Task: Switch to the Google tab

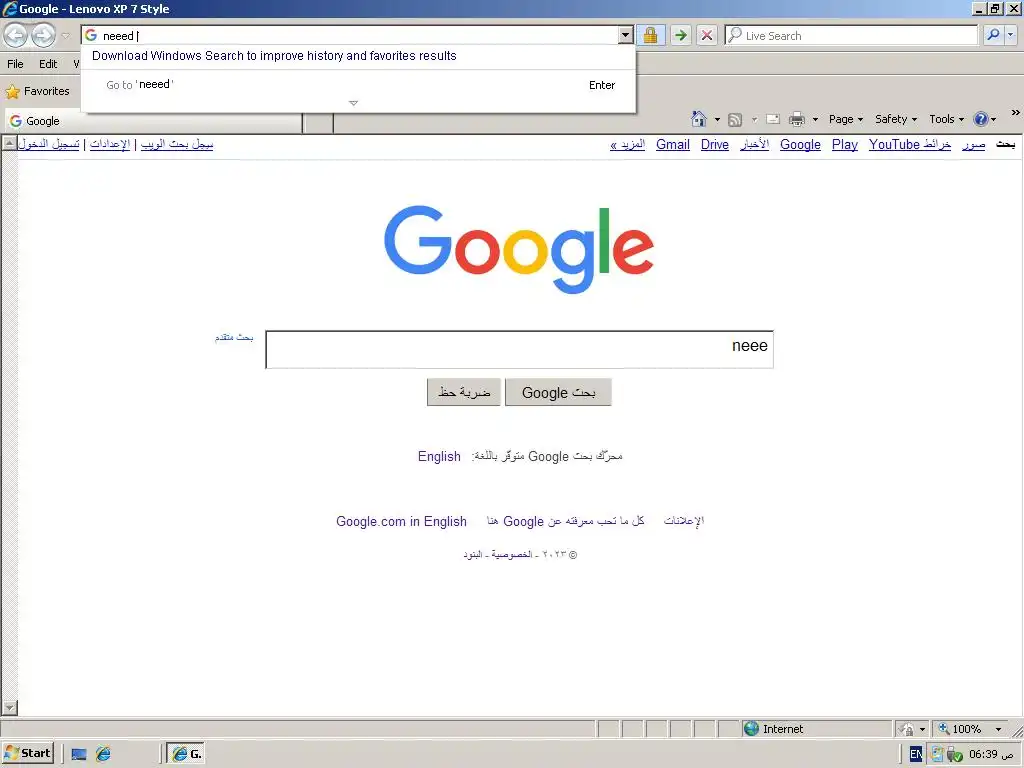Action: coord(153,121)
